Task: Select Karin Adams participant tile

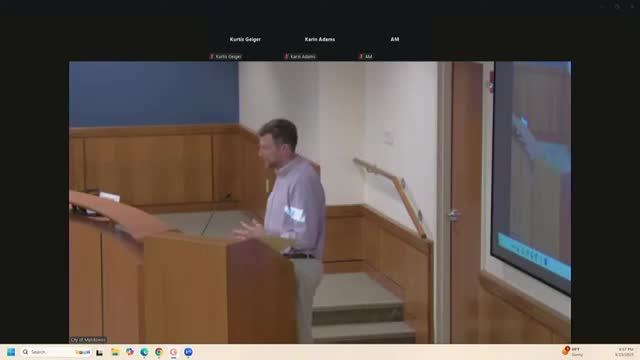Action: pyautogui.click(x=320, y=40)
